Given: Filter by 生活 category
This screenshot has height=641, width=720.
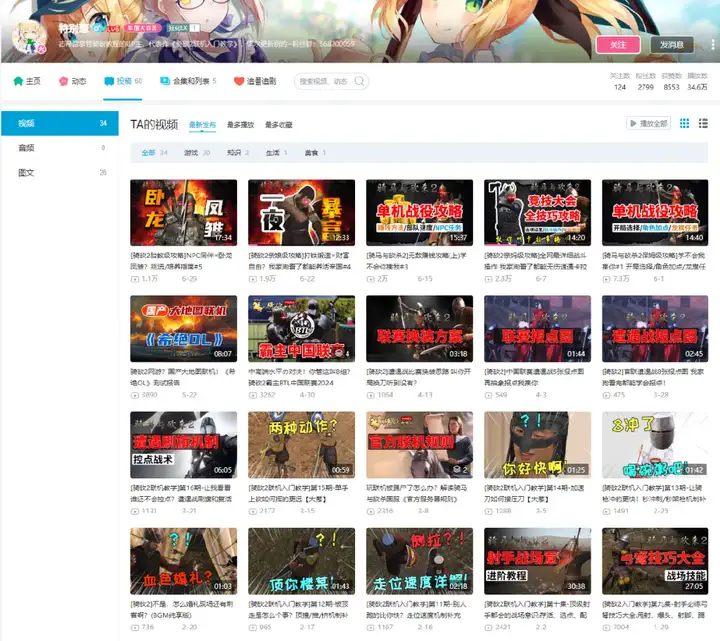Looking at the screenshot, I should pos(276,152).
